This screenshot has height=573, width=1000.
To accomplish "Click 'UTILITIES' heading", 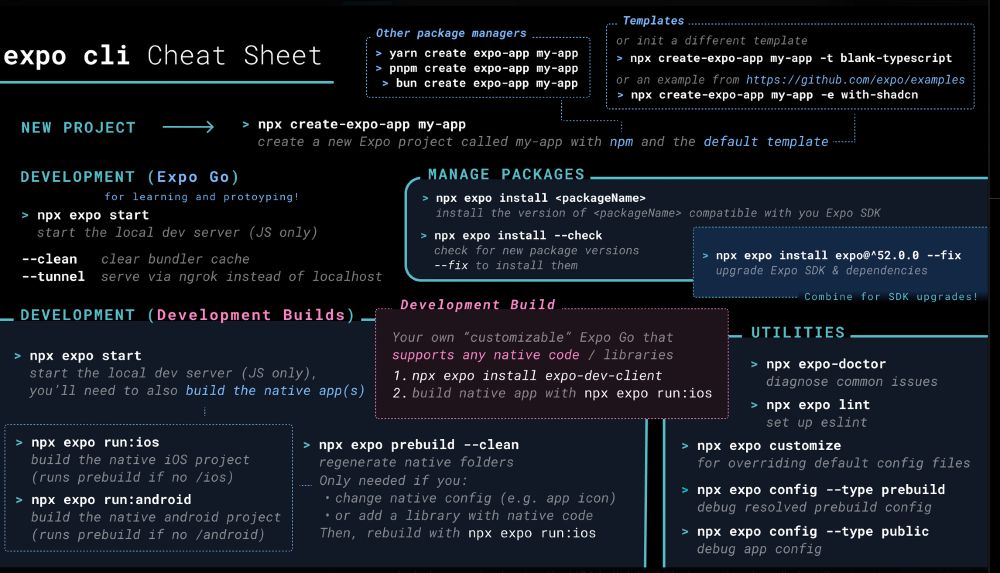I will click(x=798, y=332).
